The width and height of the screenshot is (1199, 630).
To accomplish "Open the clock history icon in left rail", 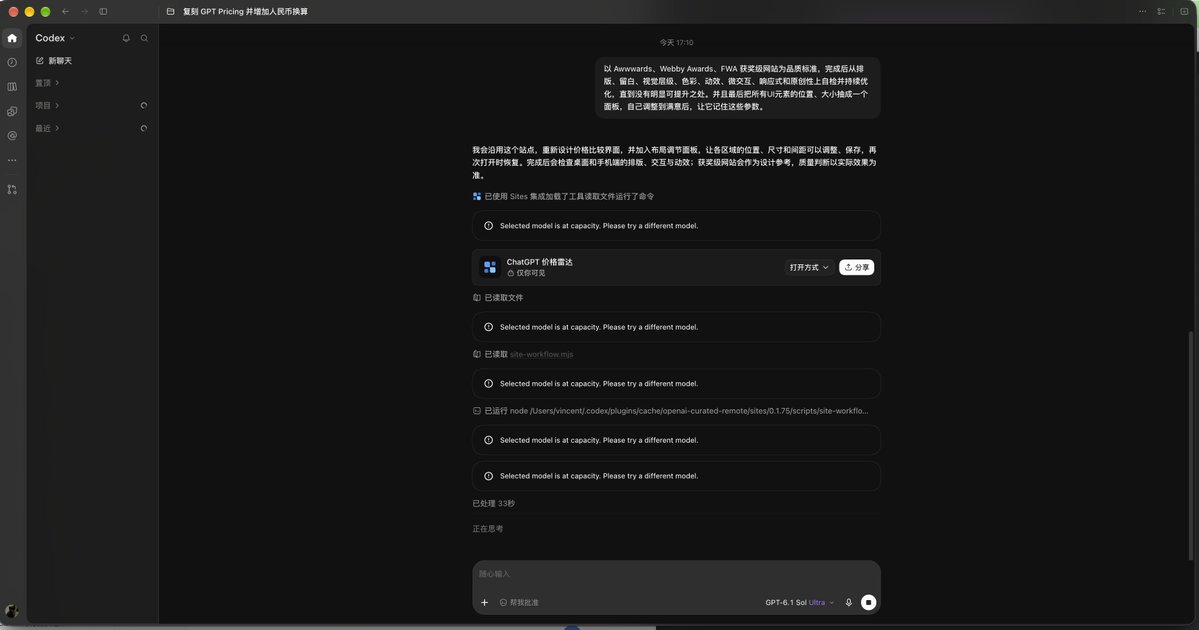I will 12,62.
